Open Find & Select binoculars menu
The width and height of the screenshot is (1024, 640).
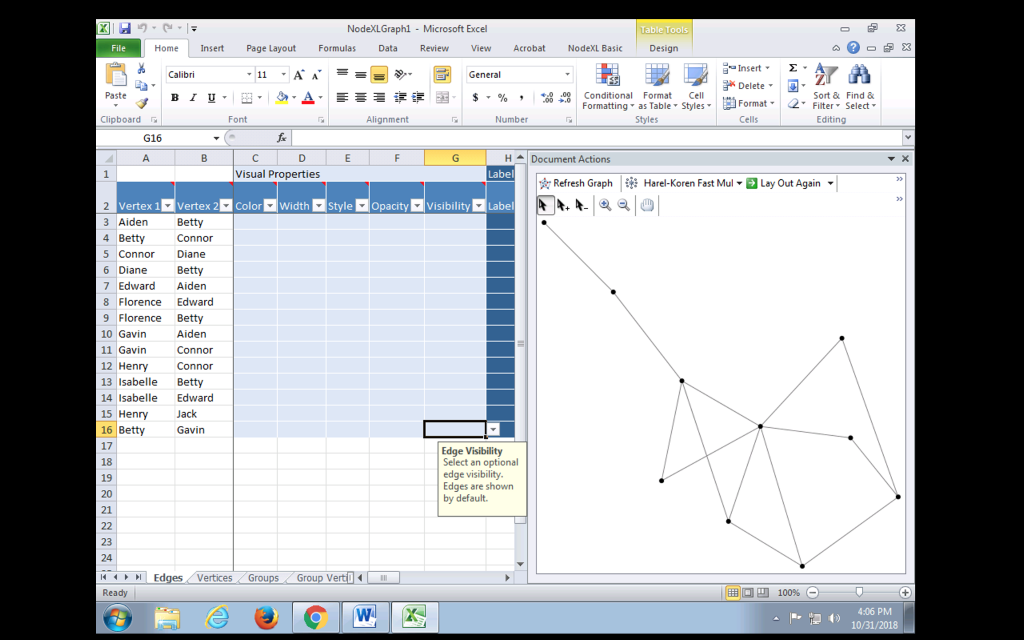tap(860, 87)
